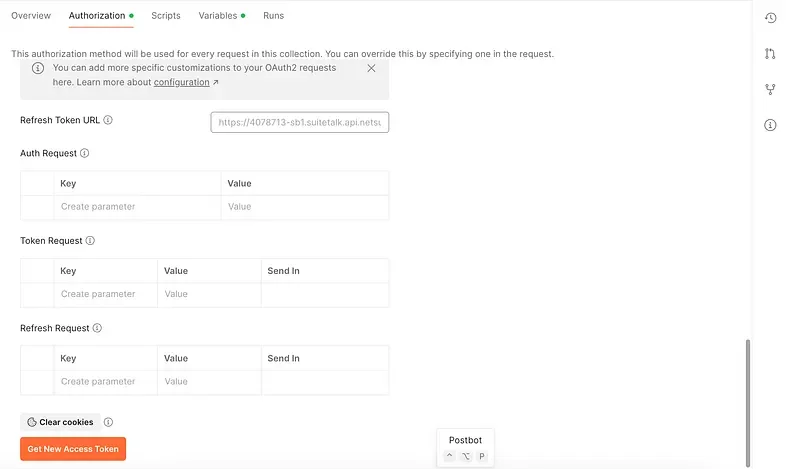This screenshot has height=469, width=786.
Task: Dismiss the OAuth2 customization notice
Action: coord(371,68)
